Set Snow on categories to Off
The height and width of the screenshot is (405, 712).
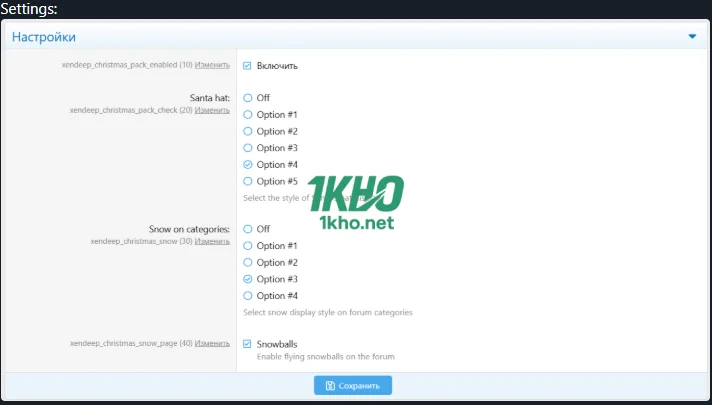(248, 229)
